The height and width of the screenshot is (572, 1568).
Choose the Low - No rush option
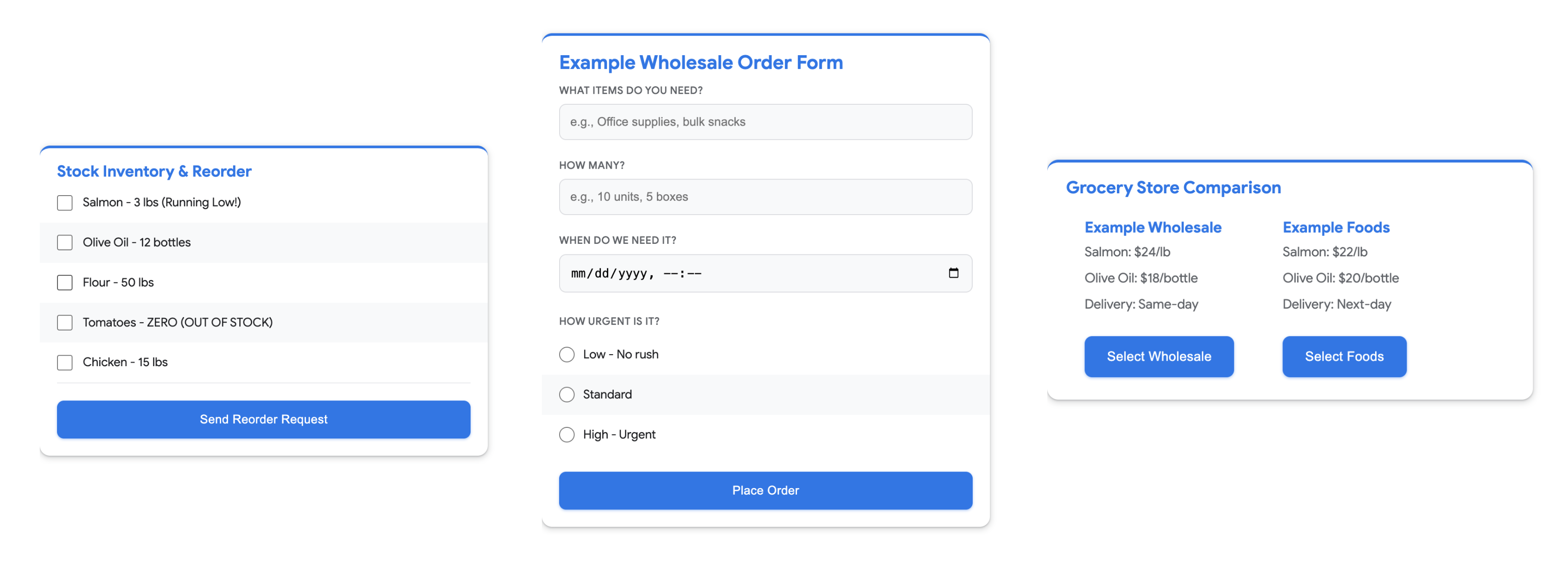point(567,355)
